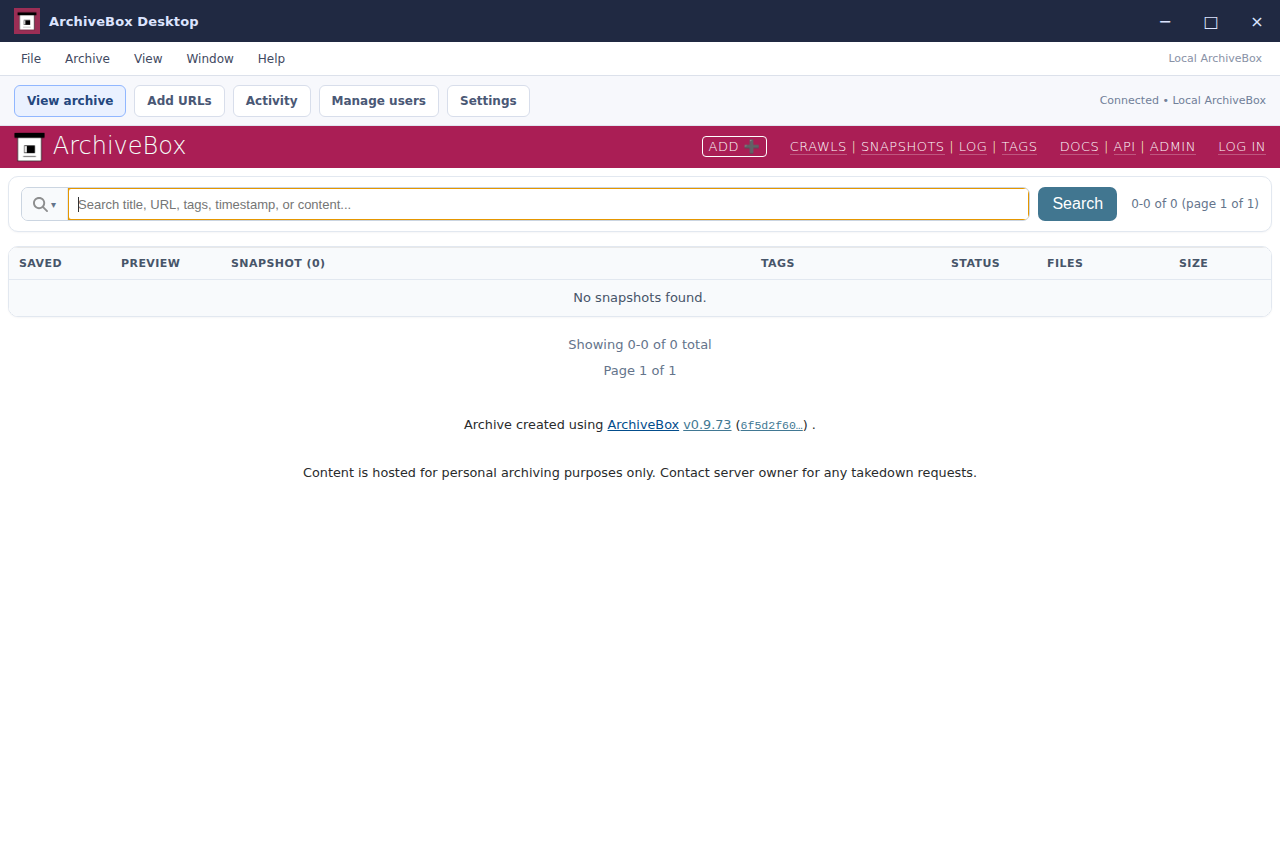Image resolution: width=1280 pixels, height=860 pixels.
Task: Open the Settings section
Action: coord(488,101)
